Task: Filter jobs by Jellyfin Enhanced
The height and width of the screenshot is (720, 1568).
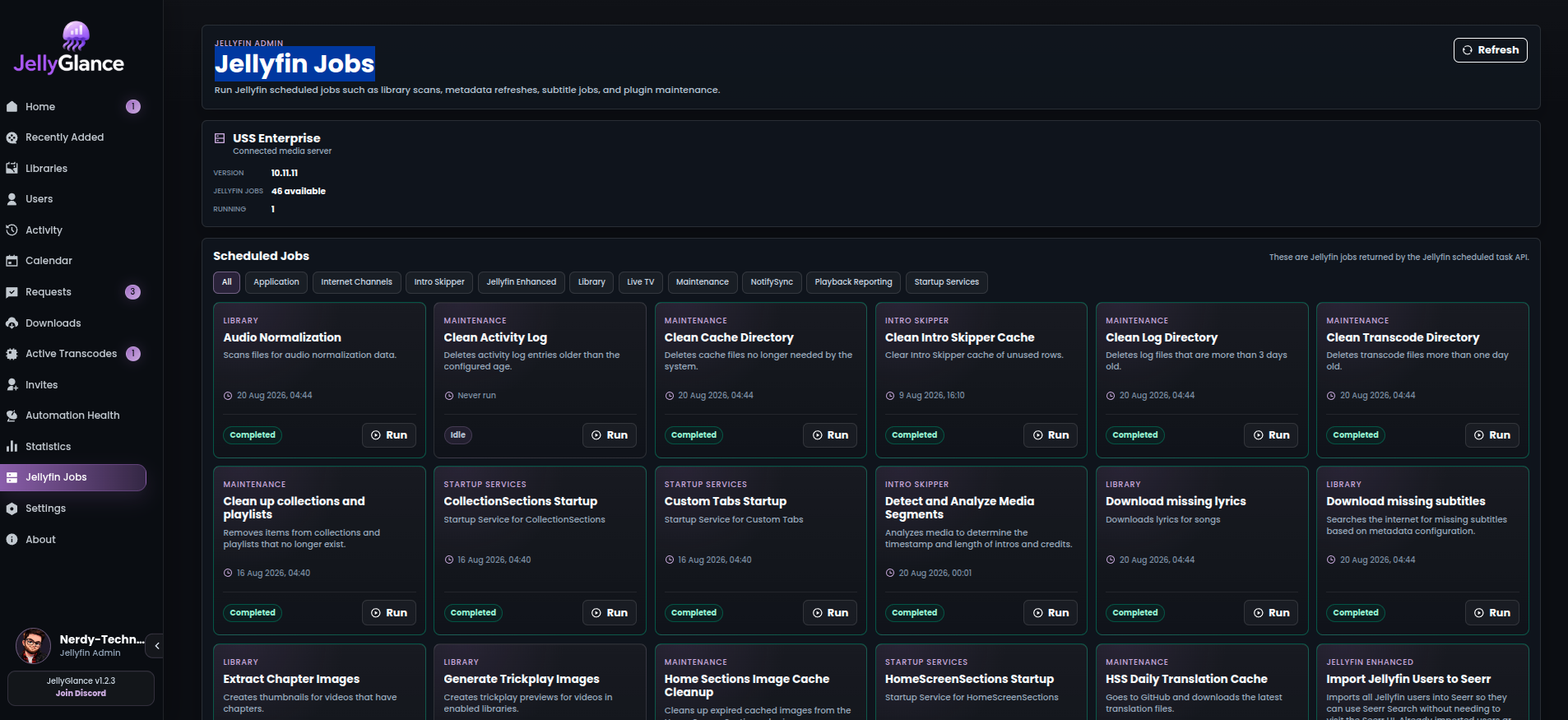Action: [x=522, y=282]
